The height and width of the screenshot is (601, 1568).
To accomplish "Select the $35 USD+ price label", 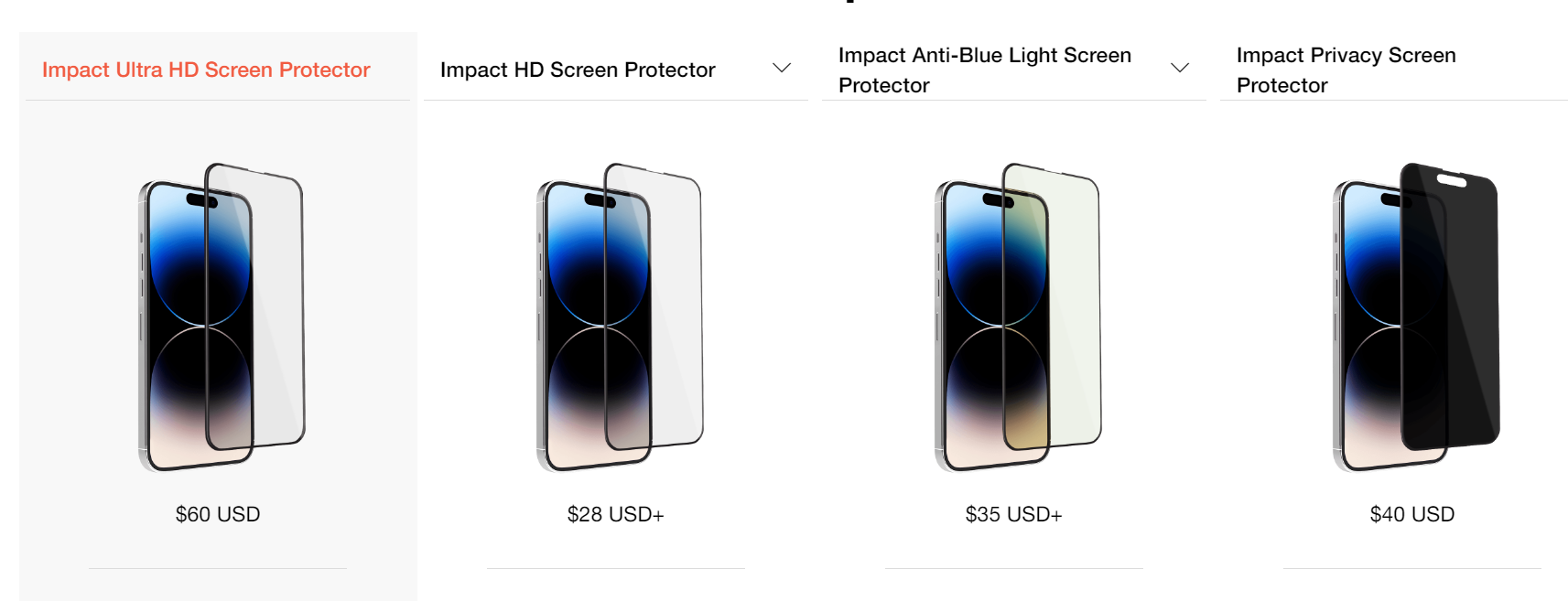I will click(x=1014, y=514).
